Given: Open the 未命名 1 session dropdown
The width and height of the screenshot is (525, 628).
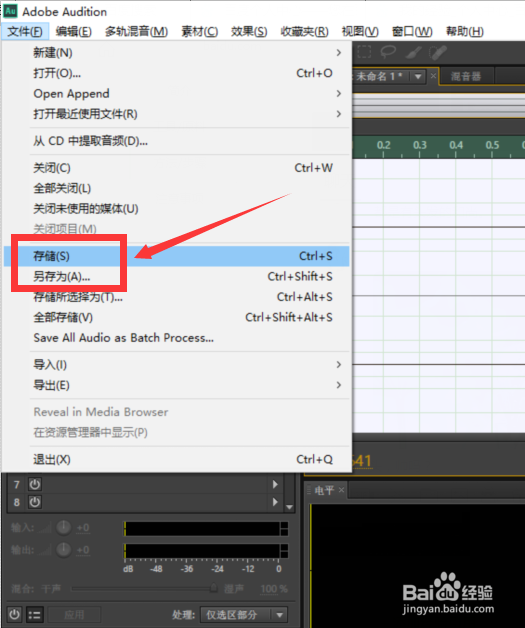Looking at the screenshot, I should point(418,76).
